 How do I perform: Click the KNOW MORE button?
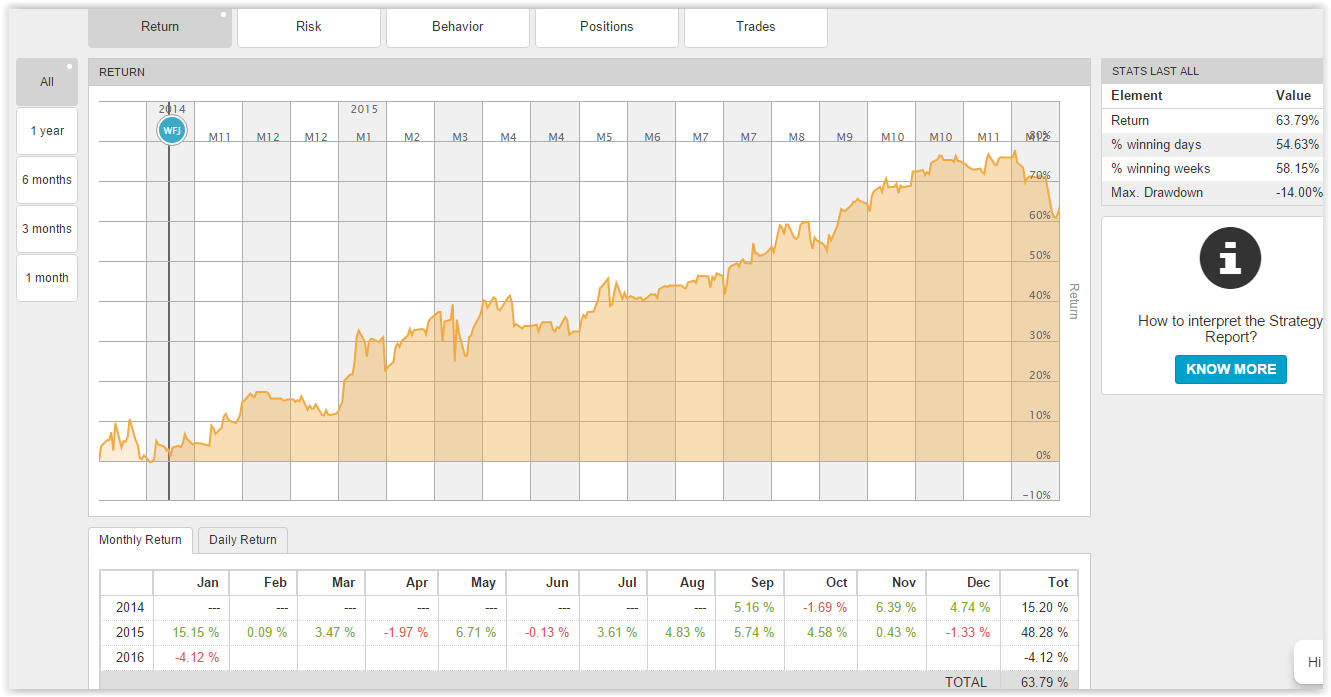[1231, 369]
